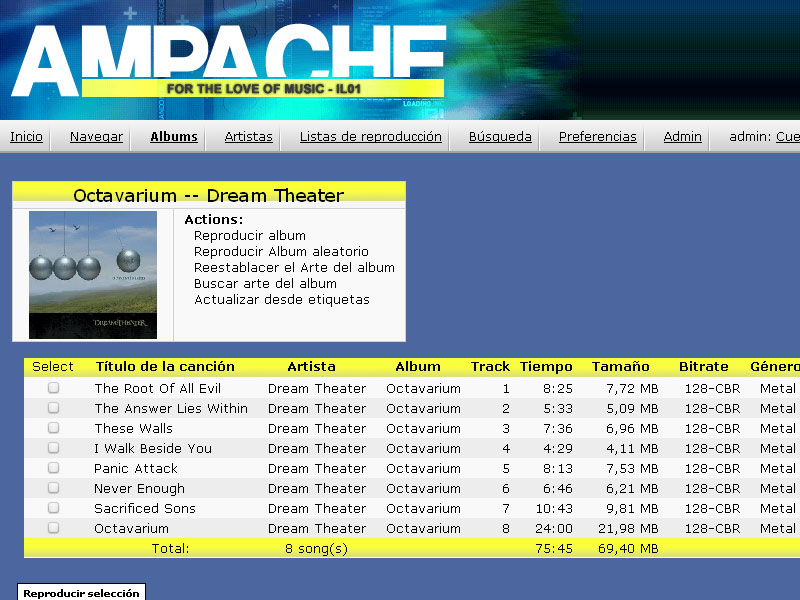Viewport: 800px width, 600px height.
Task: Open the Navegar menu item
Action: (96, 137)
